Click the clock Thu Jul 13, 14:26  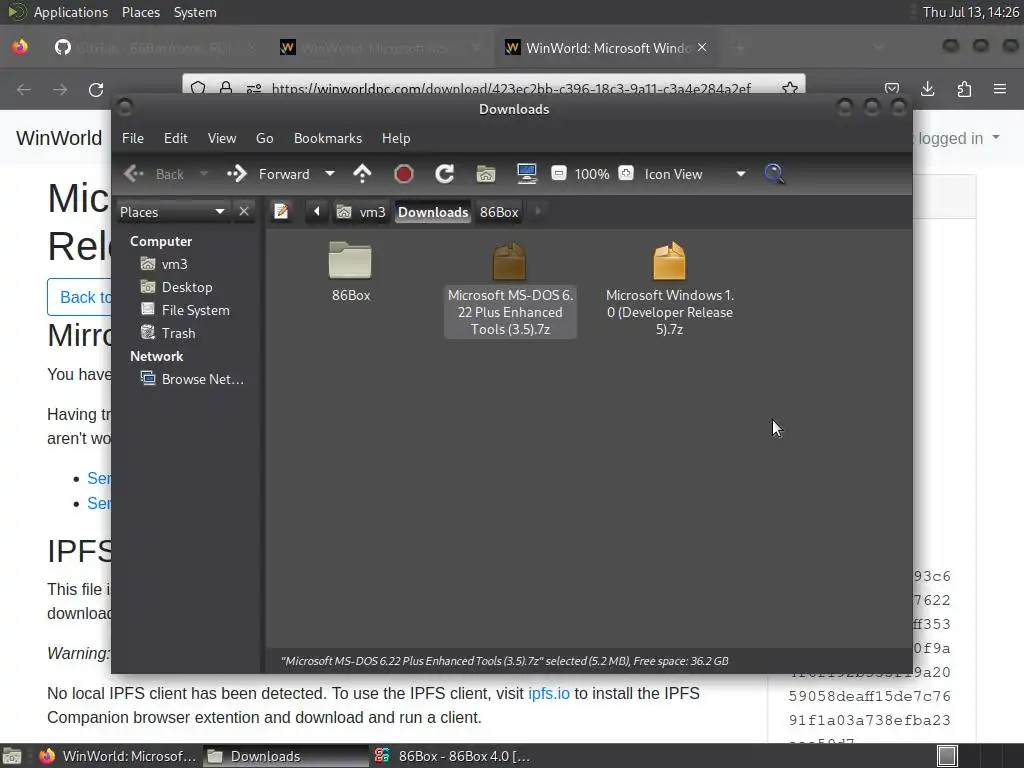click(970, 12)
